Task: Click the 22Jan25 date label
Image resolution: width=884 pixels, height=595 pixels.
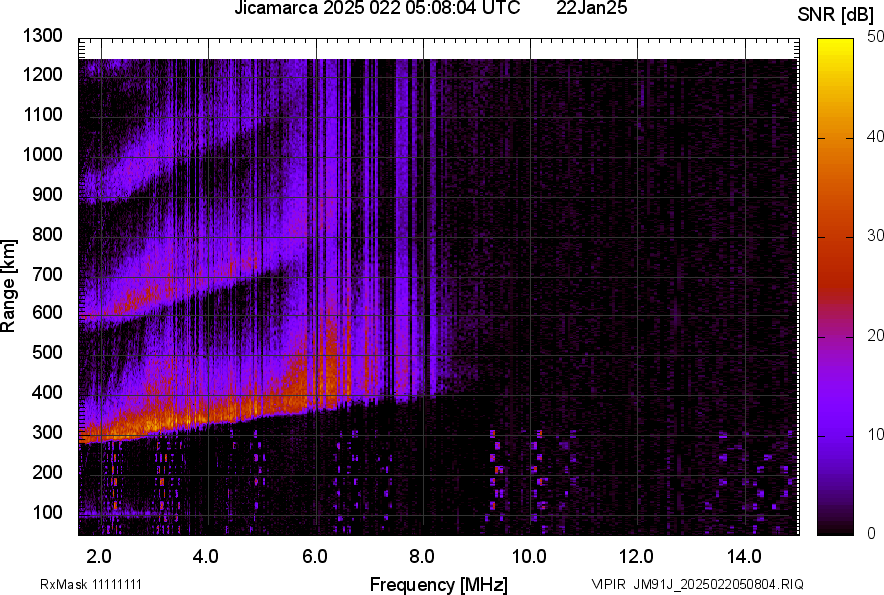Action: pyautogui.click(x=591, y=9)
